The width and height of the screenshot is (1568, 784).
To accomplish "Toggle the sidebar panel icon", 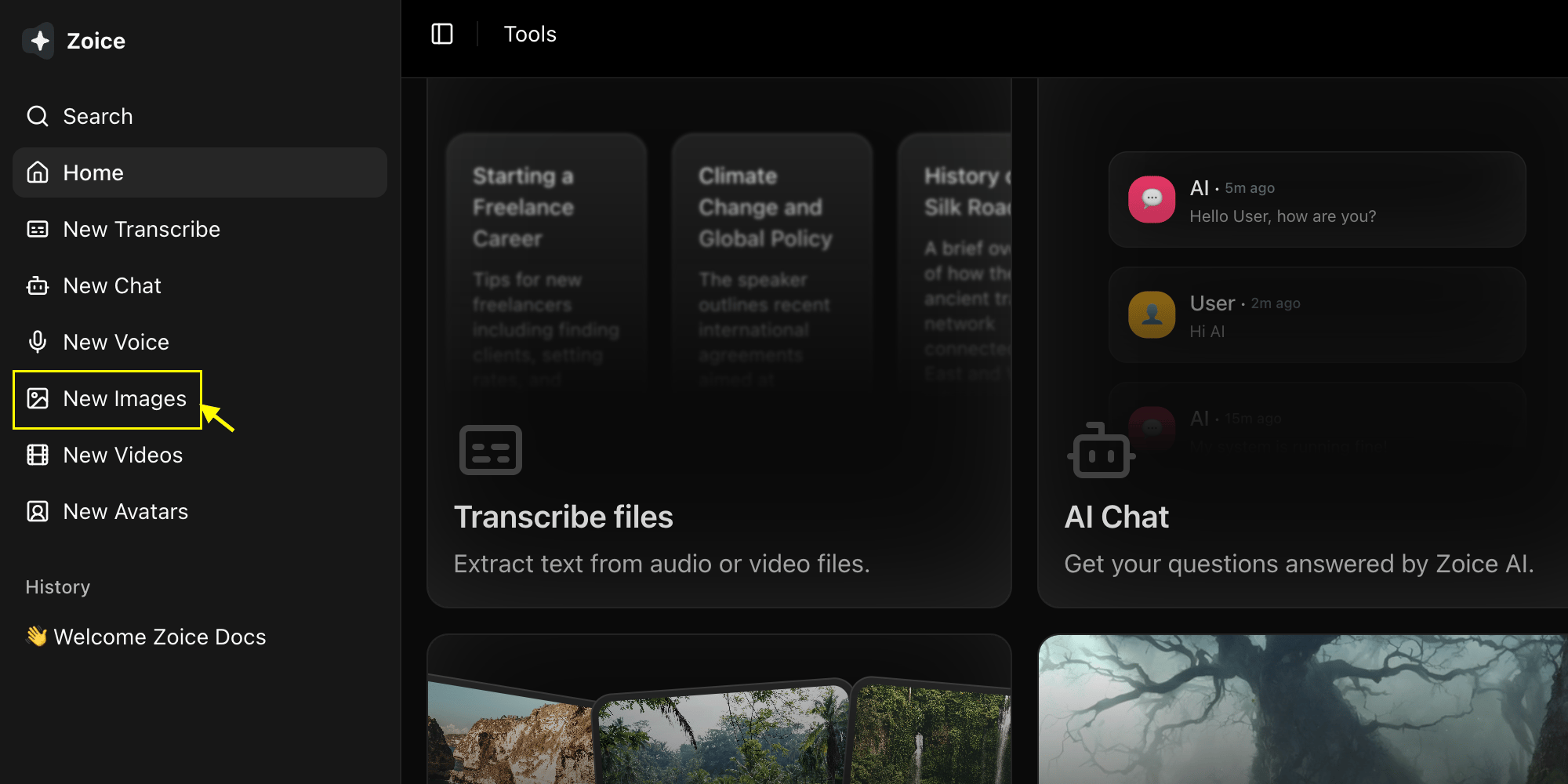I will (x=442, y=34).
